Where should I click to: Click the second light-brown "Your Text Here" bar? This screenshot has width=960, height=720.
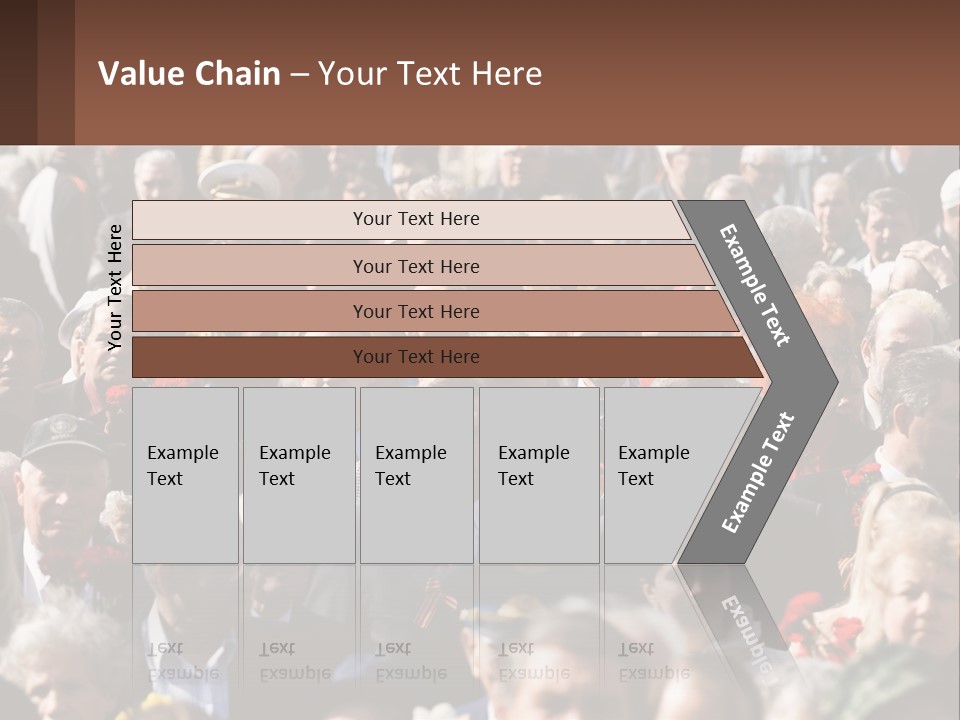point(416,266)
